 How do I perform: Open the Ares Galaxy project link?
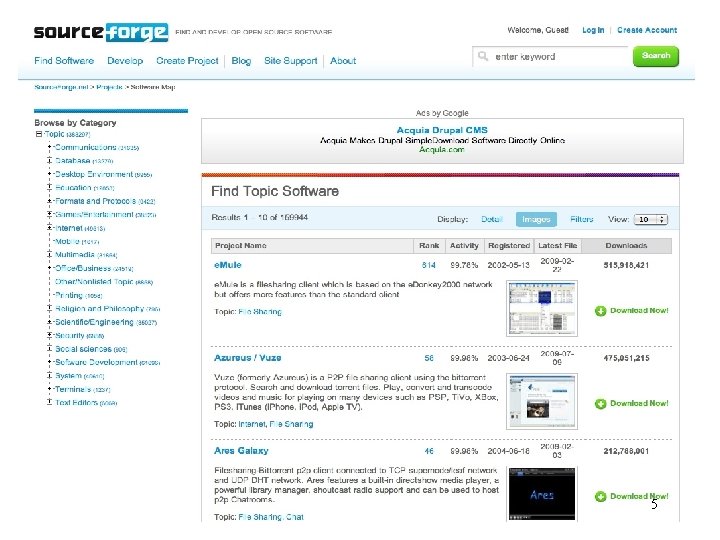(241, 450)
